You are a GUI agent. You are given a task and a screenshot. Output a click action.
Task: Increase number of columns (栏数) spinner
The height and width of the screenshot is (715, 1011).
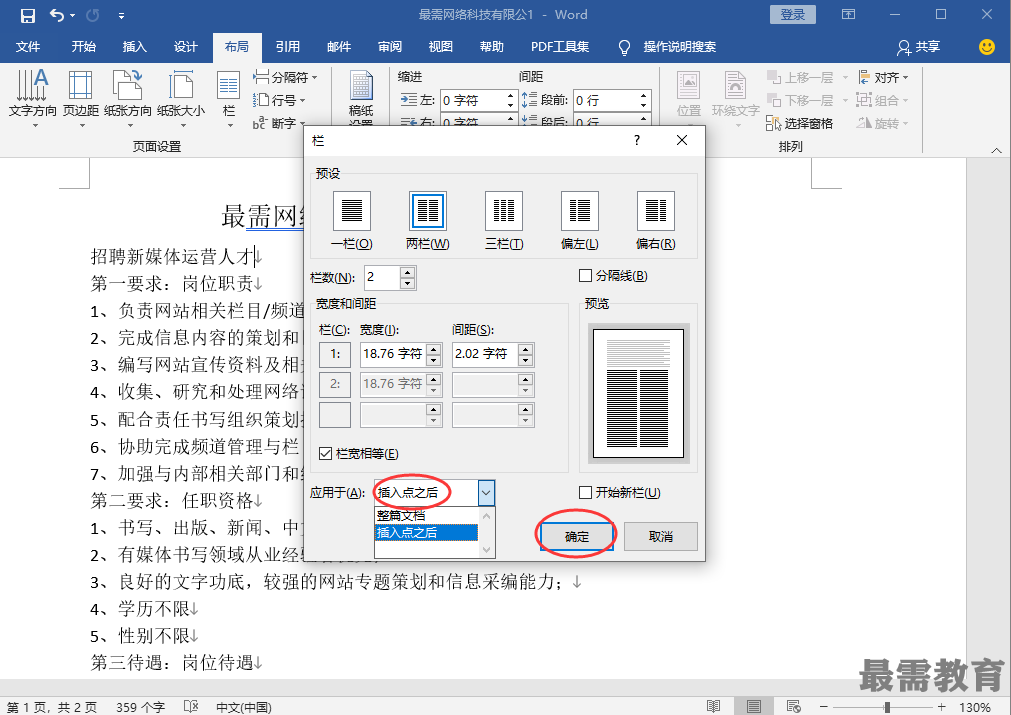[407, 273]
